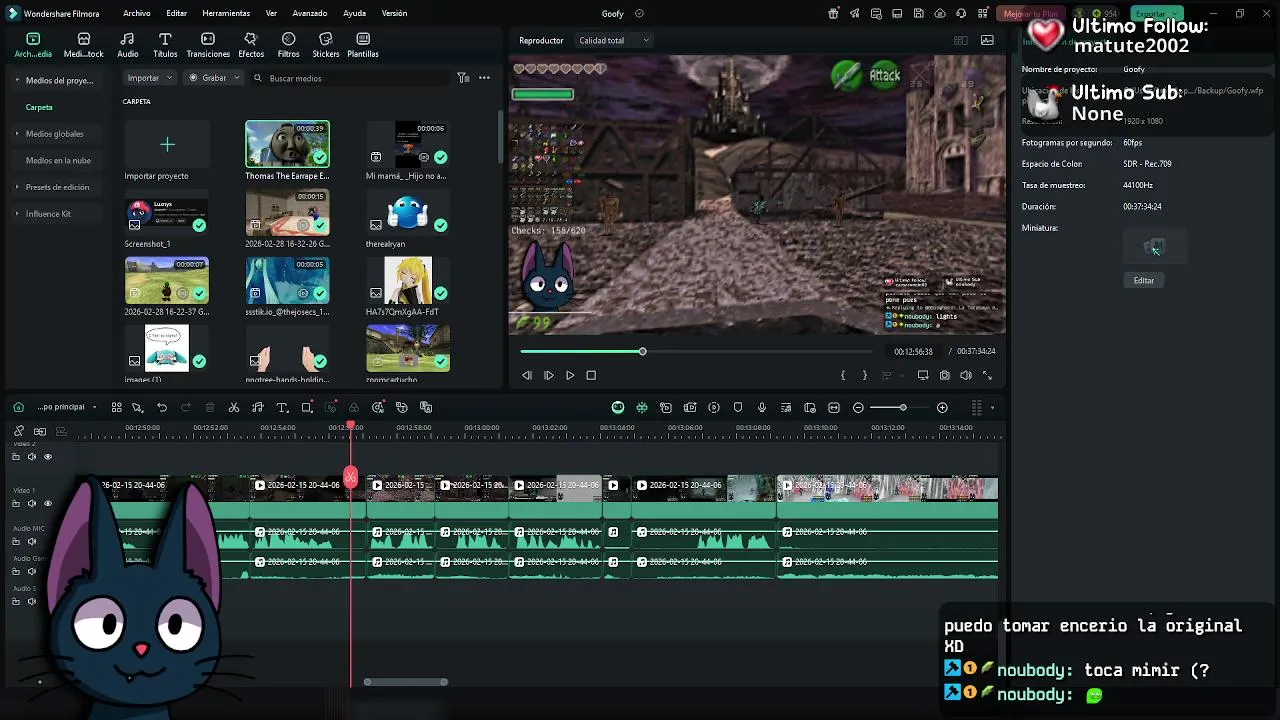The width and height of the screenshot is (1280, 720).
Task: Click the audio-stretch tool icon
Action: [x=258, y=407]
